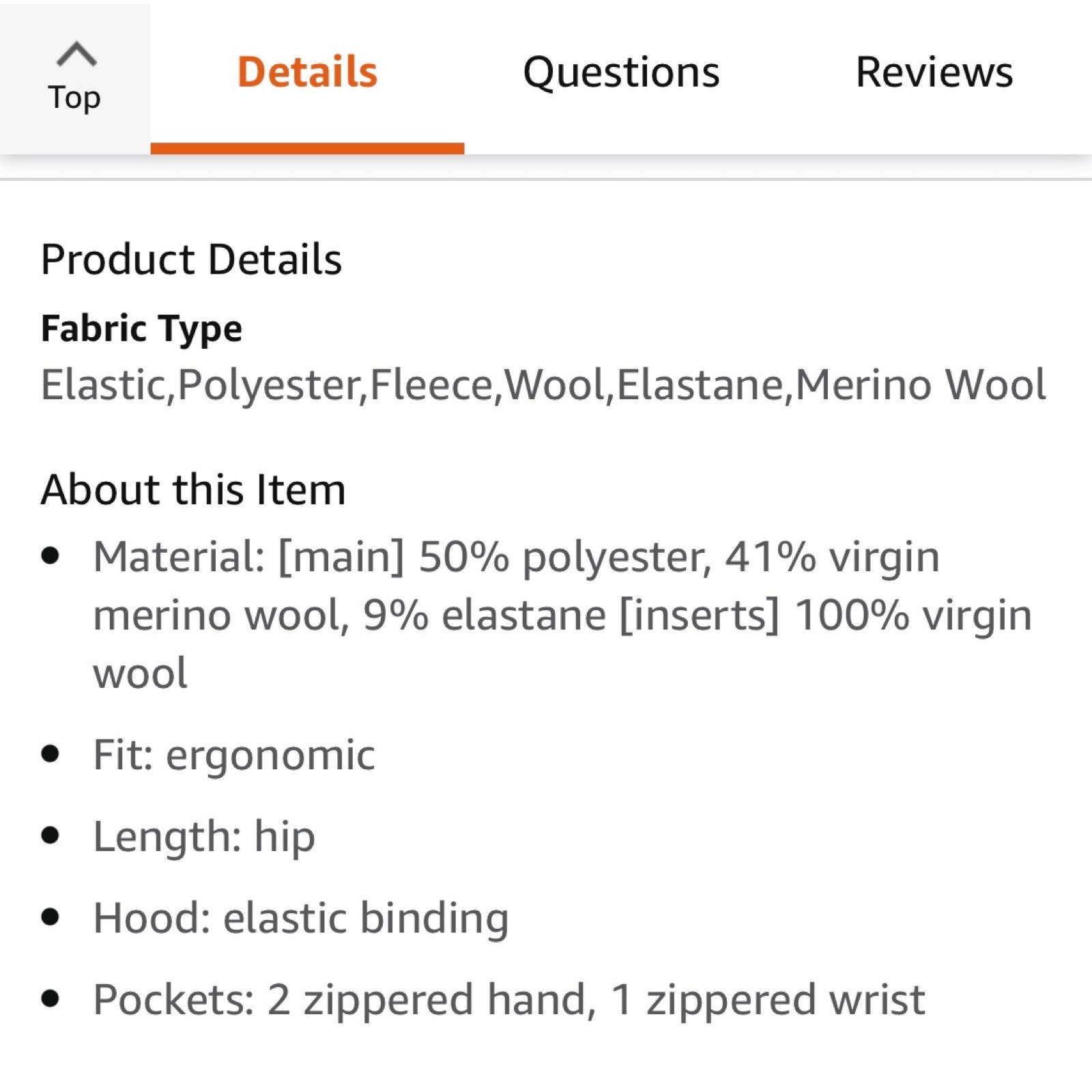Viewport: 1092px width, 1092px height.
Task: Click the fabric list starting with Elastic,Polyester
Action: (543, 384)
